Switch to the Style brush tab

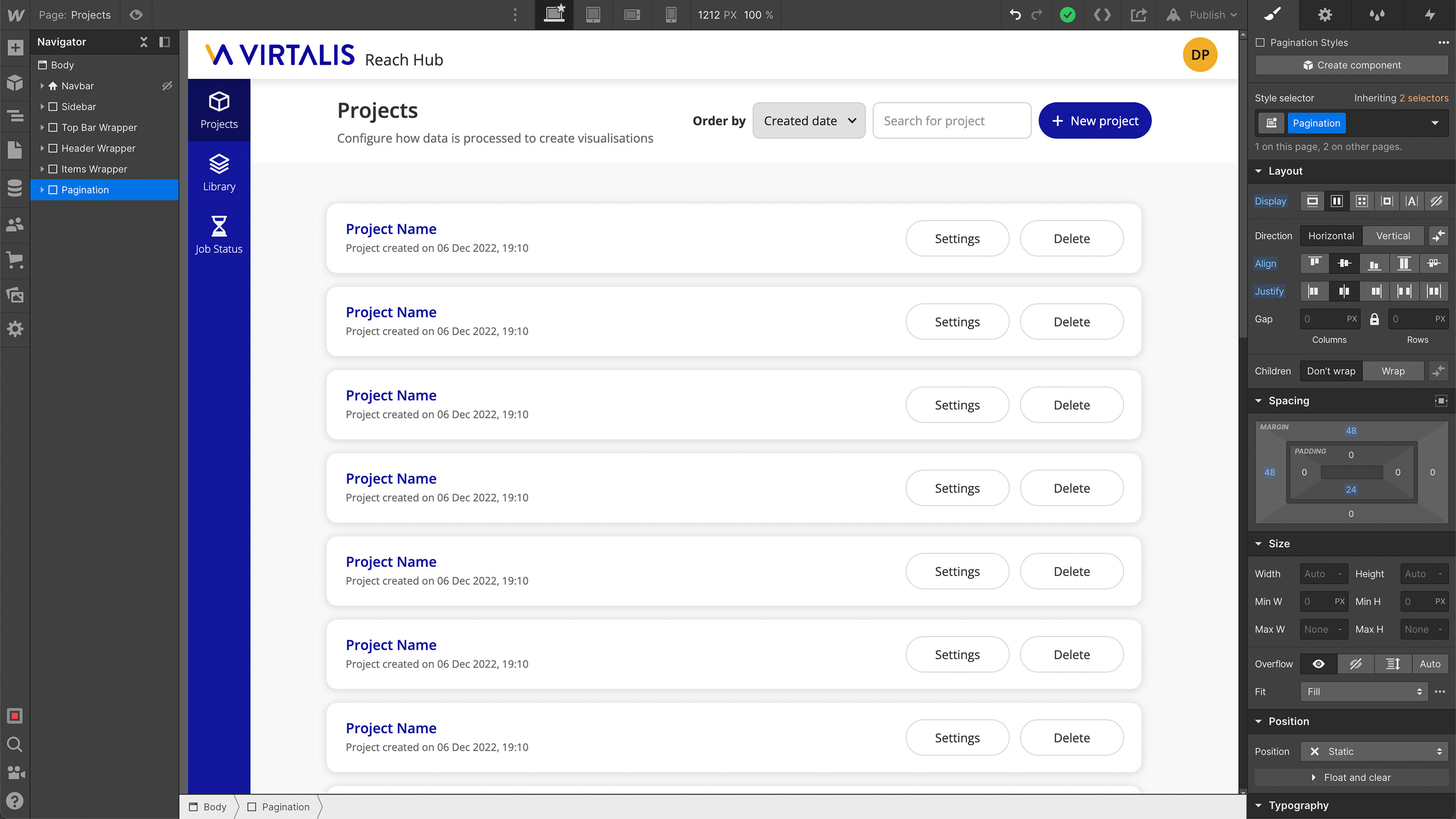[x=1273, y=15]
